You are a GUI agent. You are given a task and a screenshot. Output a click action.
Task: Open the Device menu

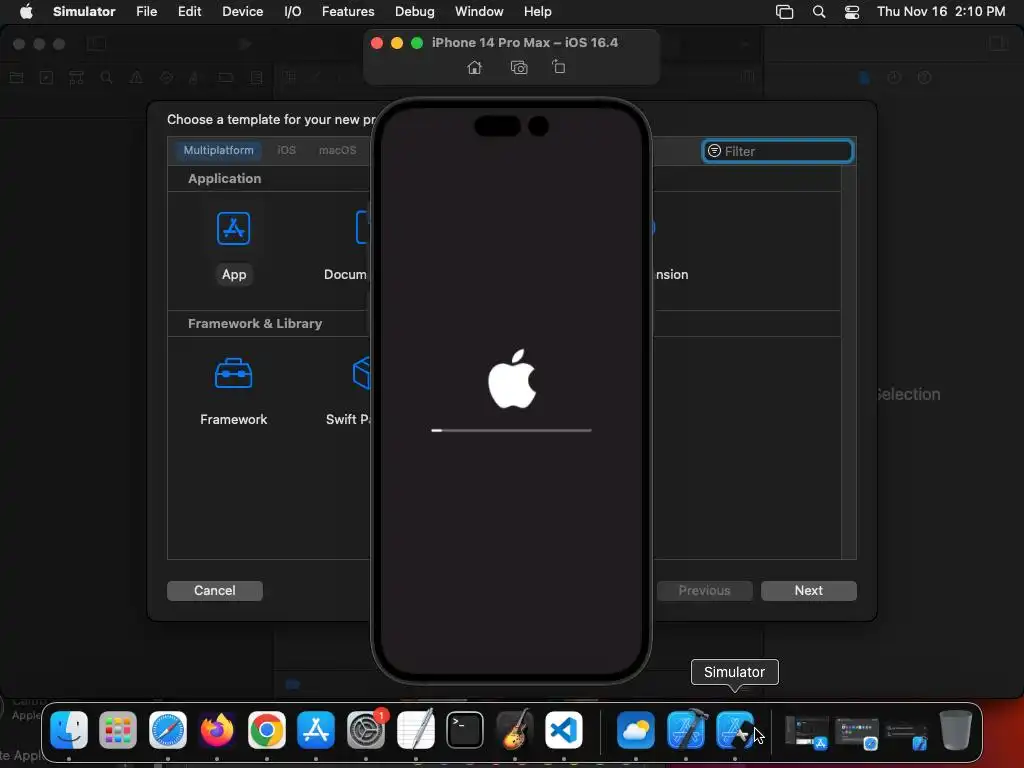click(x=242, y=12)
